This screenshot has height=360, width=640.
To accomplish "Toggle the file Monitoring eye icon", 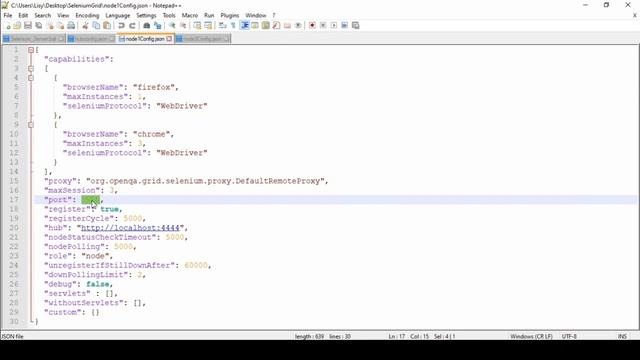I will 298,25.
